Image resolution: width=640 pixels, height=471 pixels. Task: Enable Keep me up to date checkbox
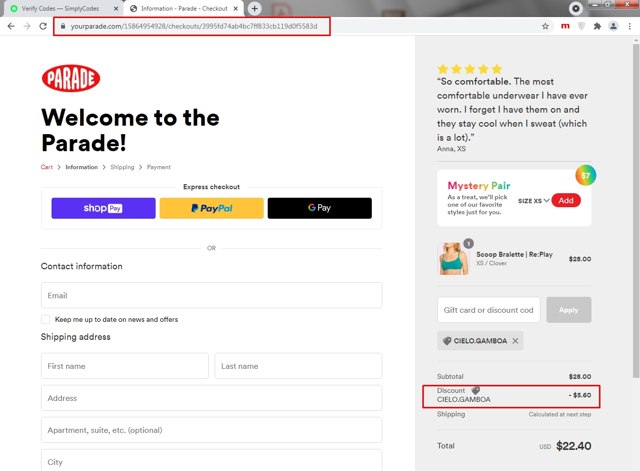pyautogui.click(x=46, y=319)
